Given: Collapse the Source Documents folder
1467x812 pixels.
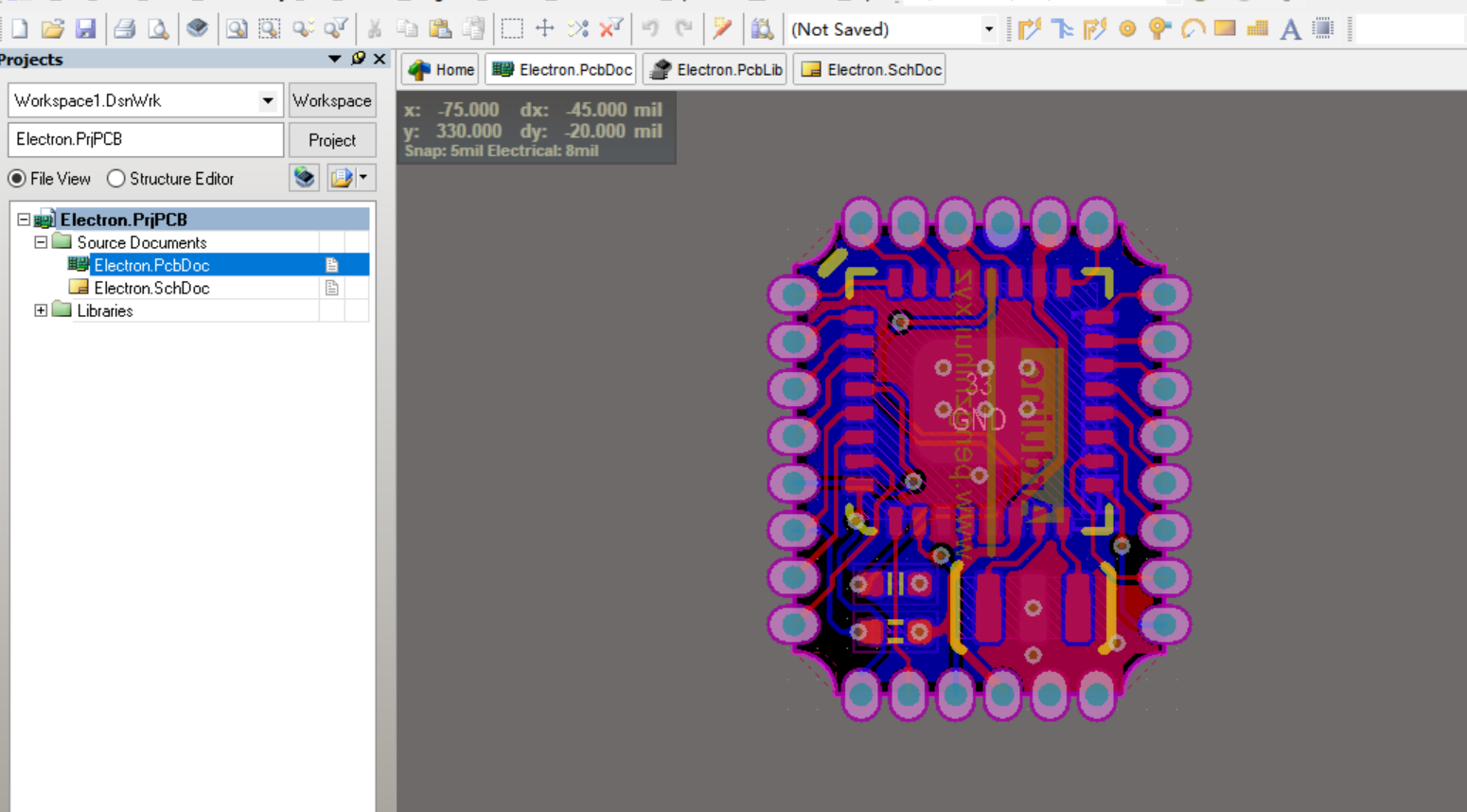Looking at the screenshot, I should 41,242.
